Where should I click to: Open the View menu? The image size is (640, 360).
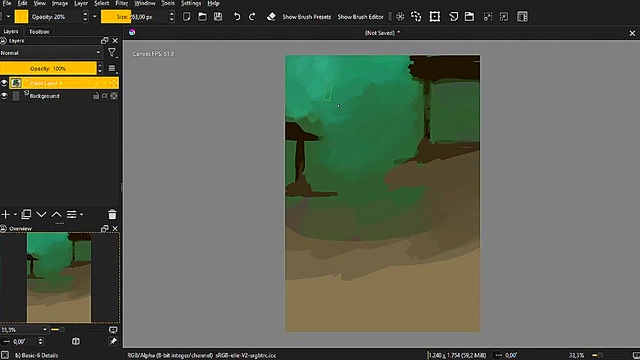click(x=40, y=3)
